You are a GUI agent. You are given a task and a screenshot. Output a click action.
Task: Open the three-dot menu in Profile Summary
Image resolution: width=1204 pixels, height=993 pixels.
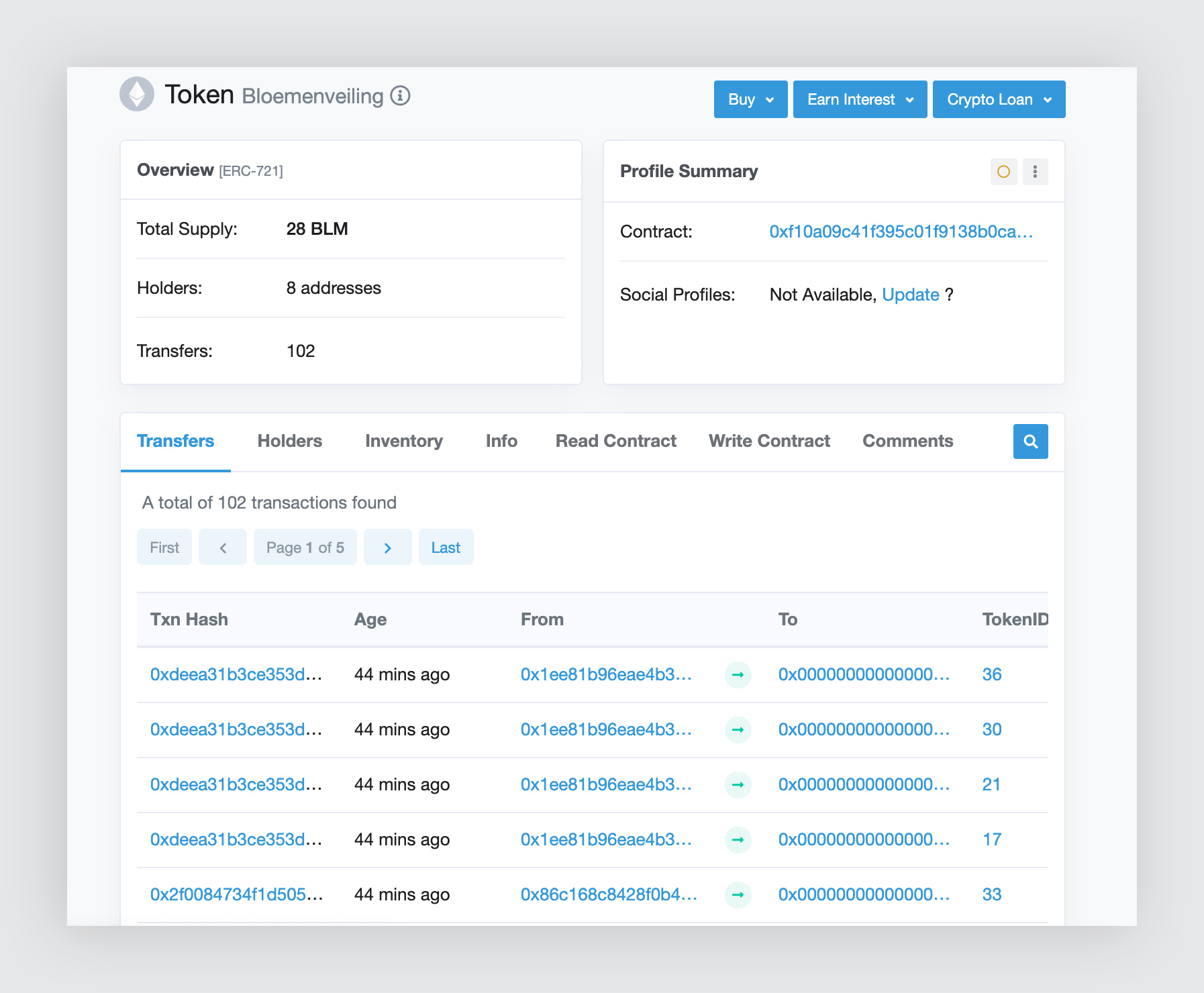point(1035,172)
